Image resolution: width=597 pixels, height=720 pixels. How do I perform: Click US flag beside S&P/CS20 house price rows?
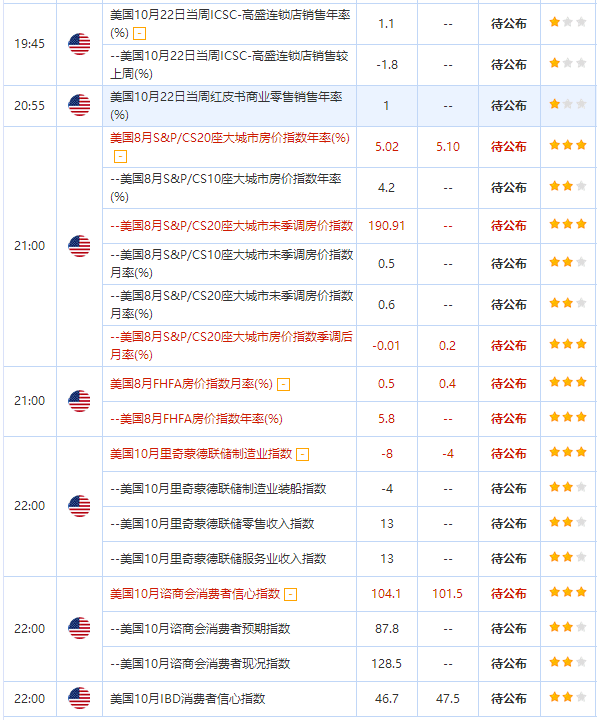(79, 246)
